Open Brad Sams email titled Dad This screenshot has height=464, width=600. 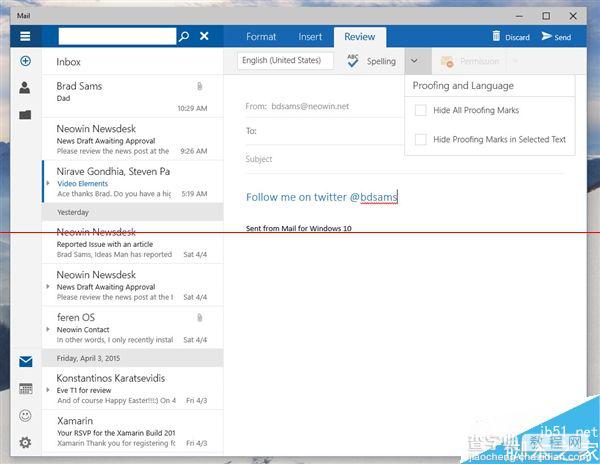(x=132, y=96)
